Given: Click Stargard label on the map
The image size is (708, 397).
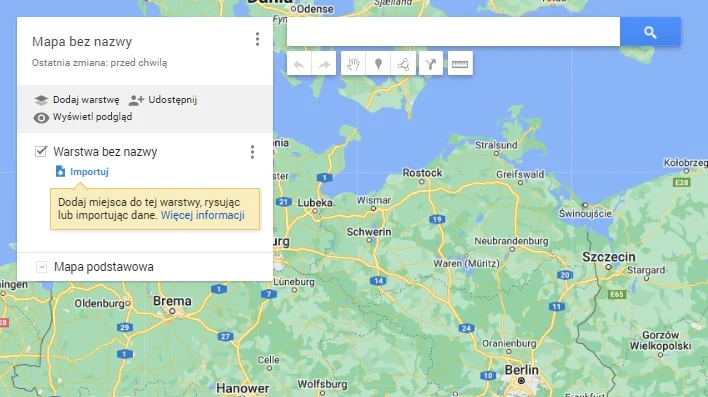Looking at the screenshot, I should coord(646,270).
